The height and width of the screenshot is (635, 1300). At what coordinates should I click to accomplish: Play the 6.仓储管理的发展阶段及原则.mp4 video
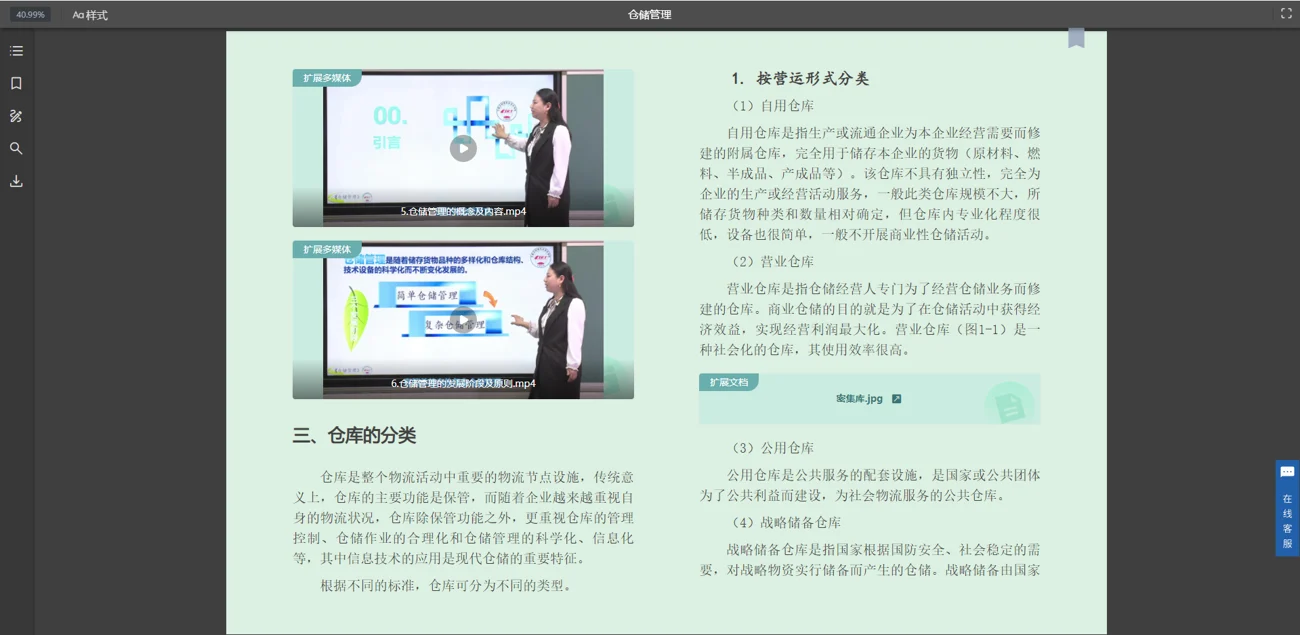[463, 320]
